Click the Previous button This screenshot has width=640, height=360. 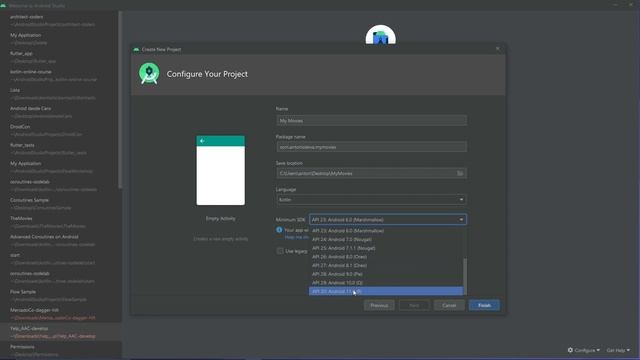[379, 305]
